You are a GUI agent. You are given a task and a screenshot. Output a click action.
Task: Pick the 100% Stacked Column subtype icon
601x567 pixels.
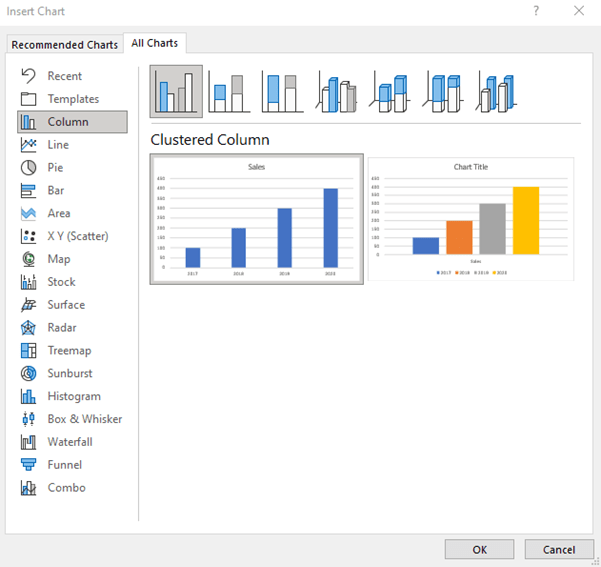(283, 92)
